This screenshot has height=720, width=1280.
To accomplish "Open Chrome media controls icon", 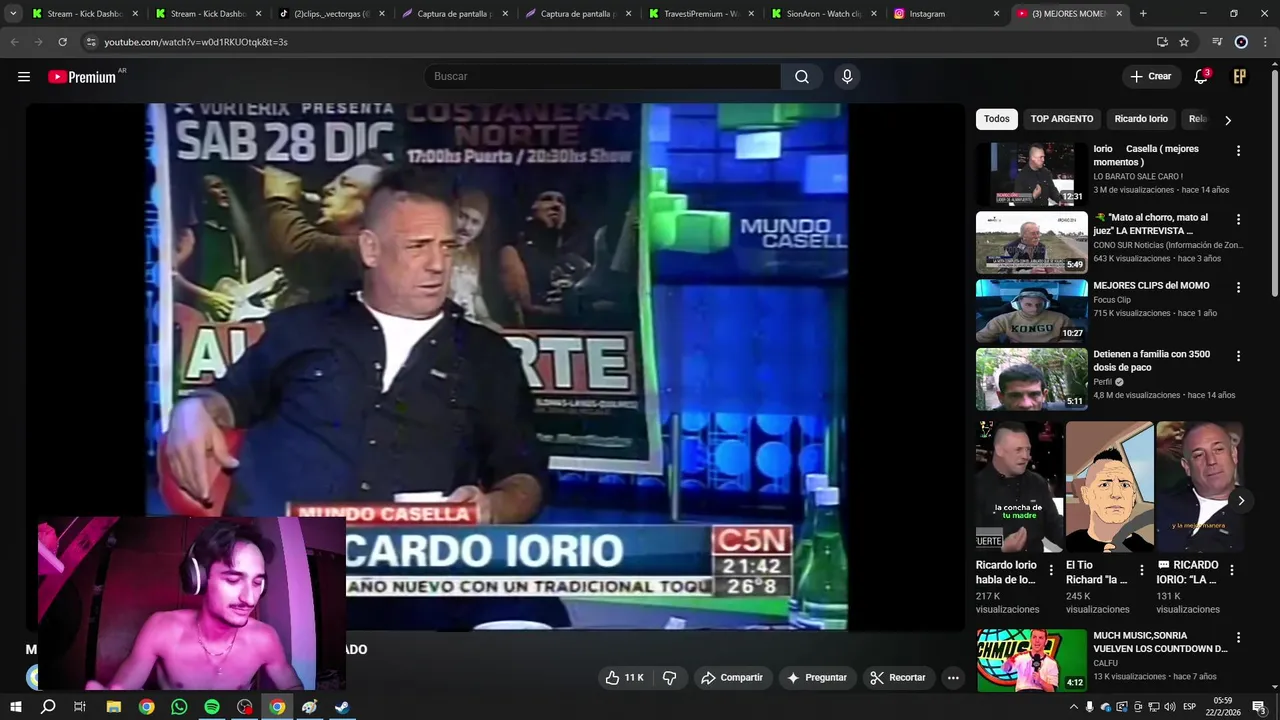I will 1217,42.
